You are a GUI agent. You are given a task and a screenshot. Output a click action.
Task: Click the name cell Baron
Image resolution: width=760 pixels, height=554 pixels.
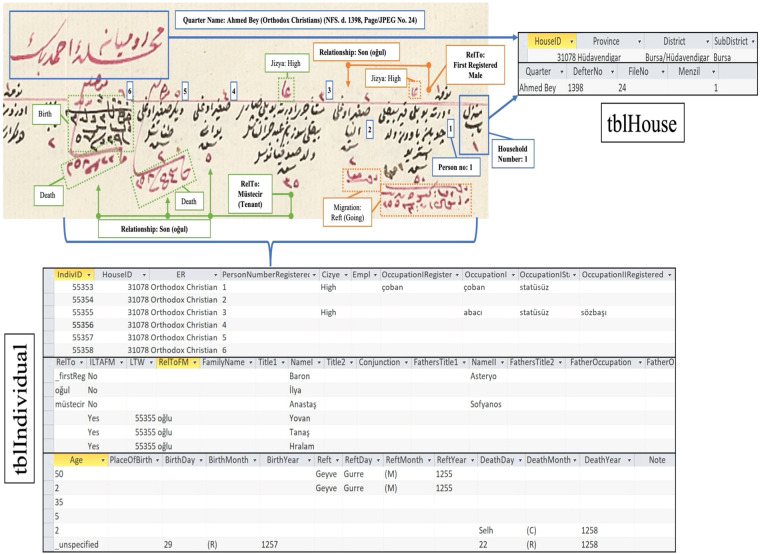(x=300, y=376)
